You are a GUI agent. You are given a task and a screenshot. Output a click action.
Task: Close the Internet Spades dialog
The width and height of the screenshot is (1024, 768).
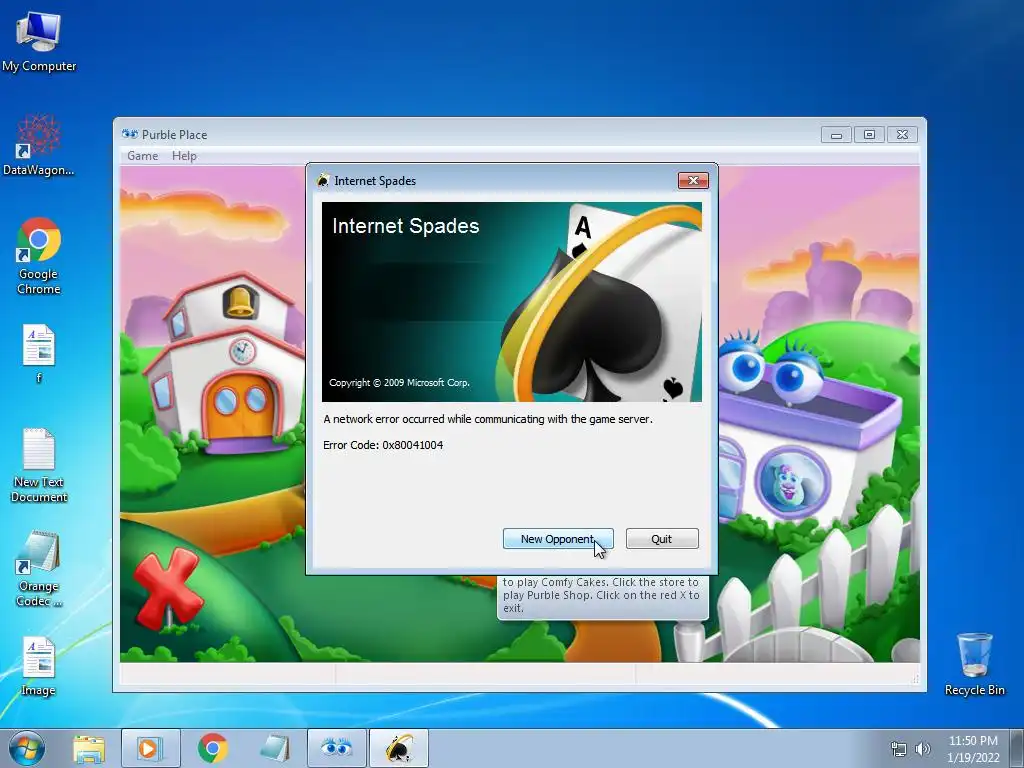coord(693,181)
